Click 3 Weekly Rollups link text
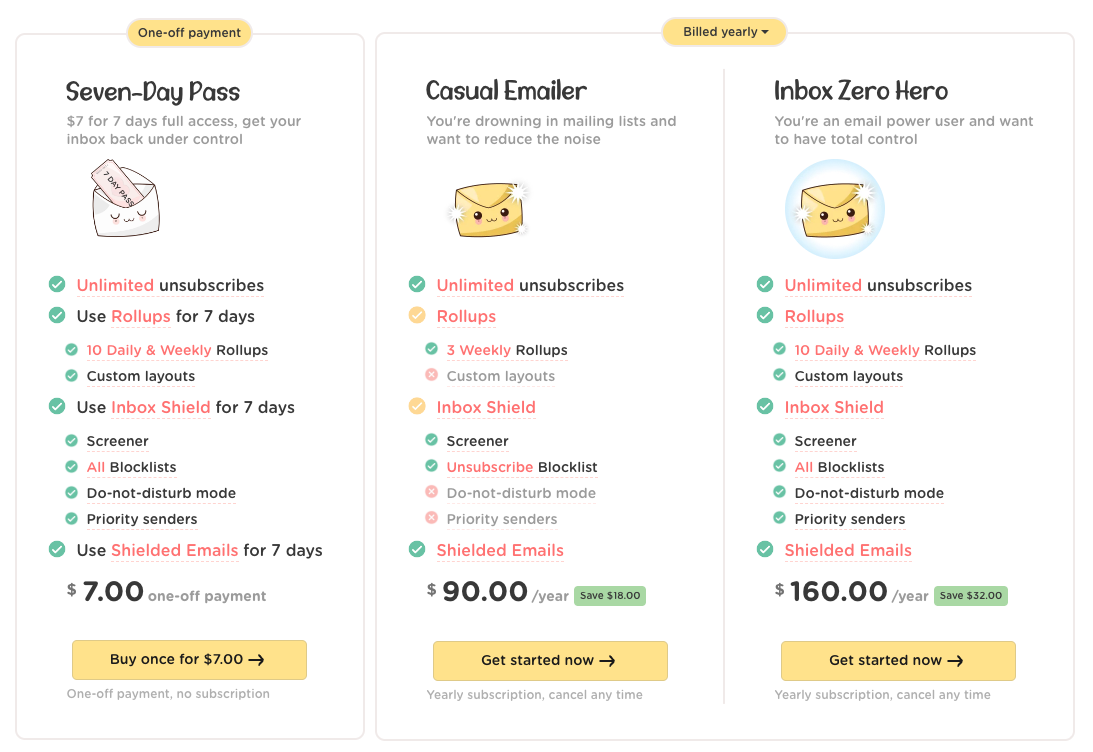This screenshot has width=1093, height=752. point(507,350)
